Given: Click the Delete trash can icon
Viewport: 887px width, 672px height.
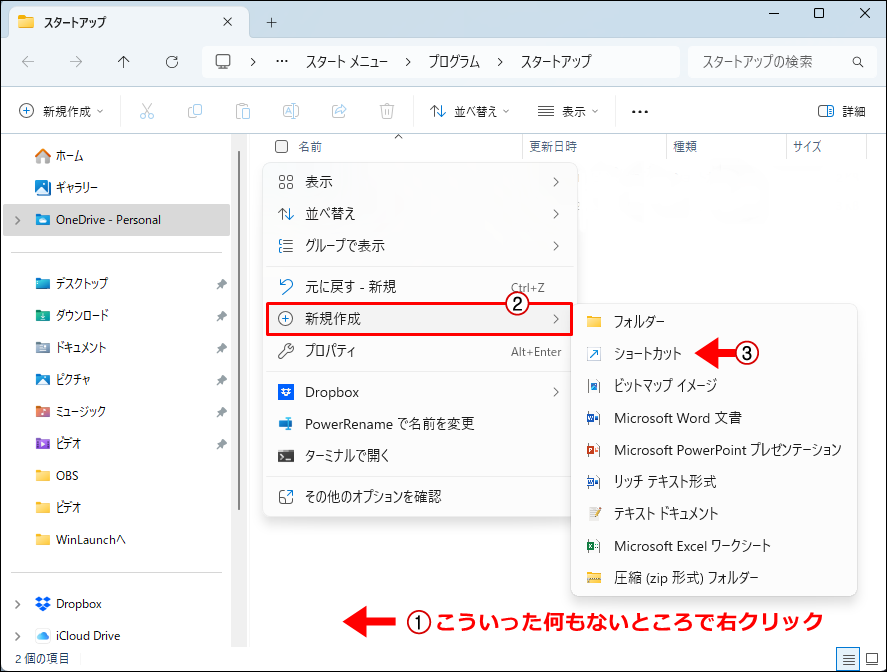Looking at the screenshot, I should [x=387, y=111].
